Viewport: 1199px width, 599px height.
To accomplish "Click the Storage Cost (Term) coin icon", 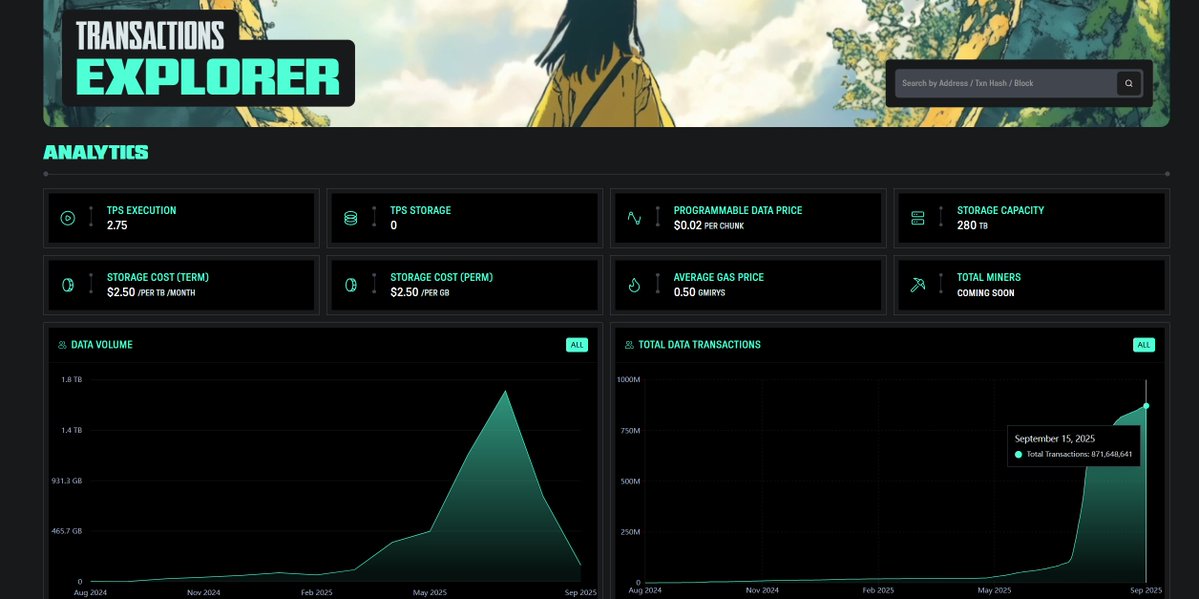I will click(x=67, y=285).
